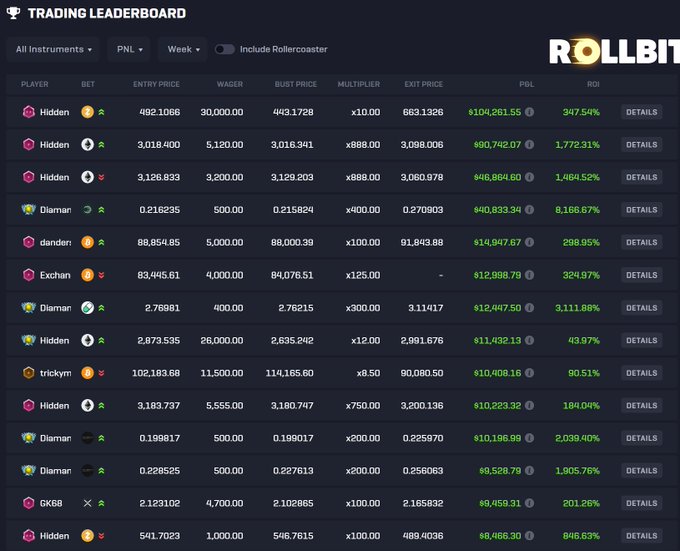Click Details for the $9,528.79 row
The width and height of the screenshot is (680, 551).
[x=641, y=471]
